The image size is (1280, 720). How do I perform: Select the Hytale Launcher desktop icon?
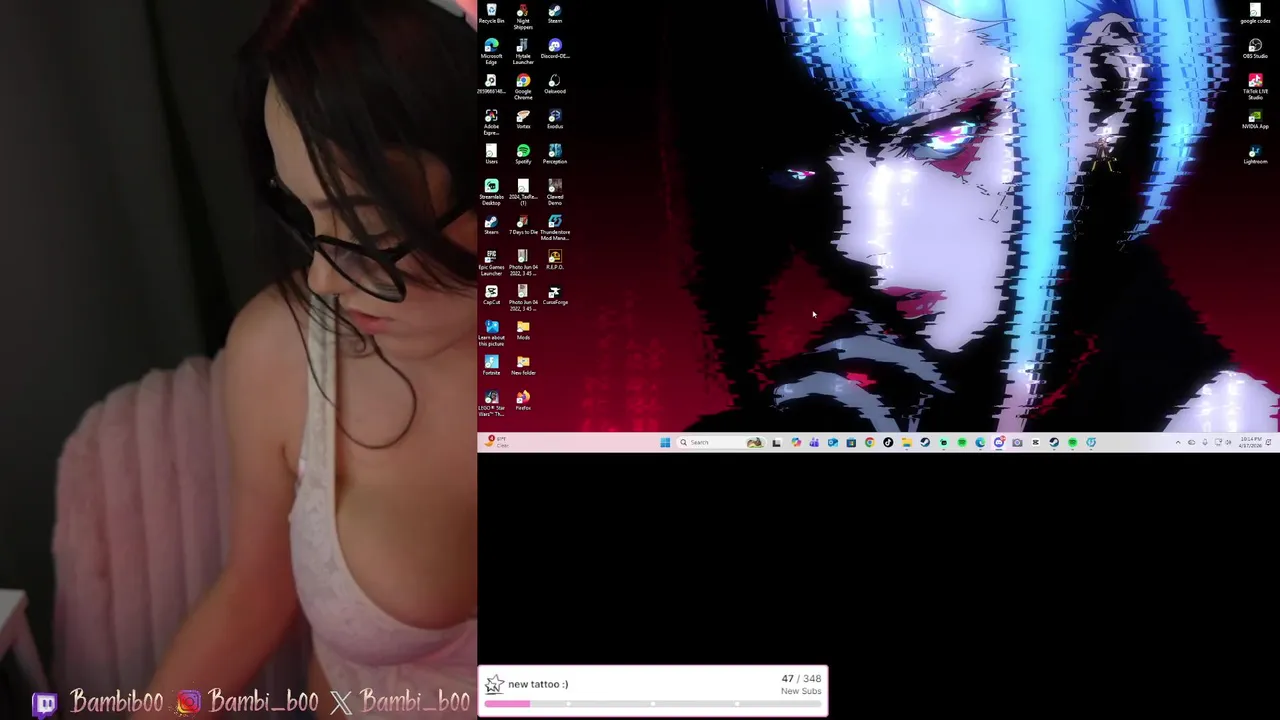tap(523, 51)
